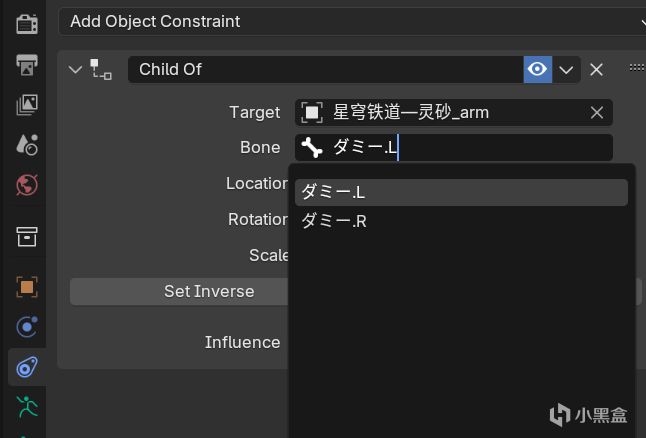646x438 pixels.
Task: Open the Physics properties tab
Action: tap(26, 327)
